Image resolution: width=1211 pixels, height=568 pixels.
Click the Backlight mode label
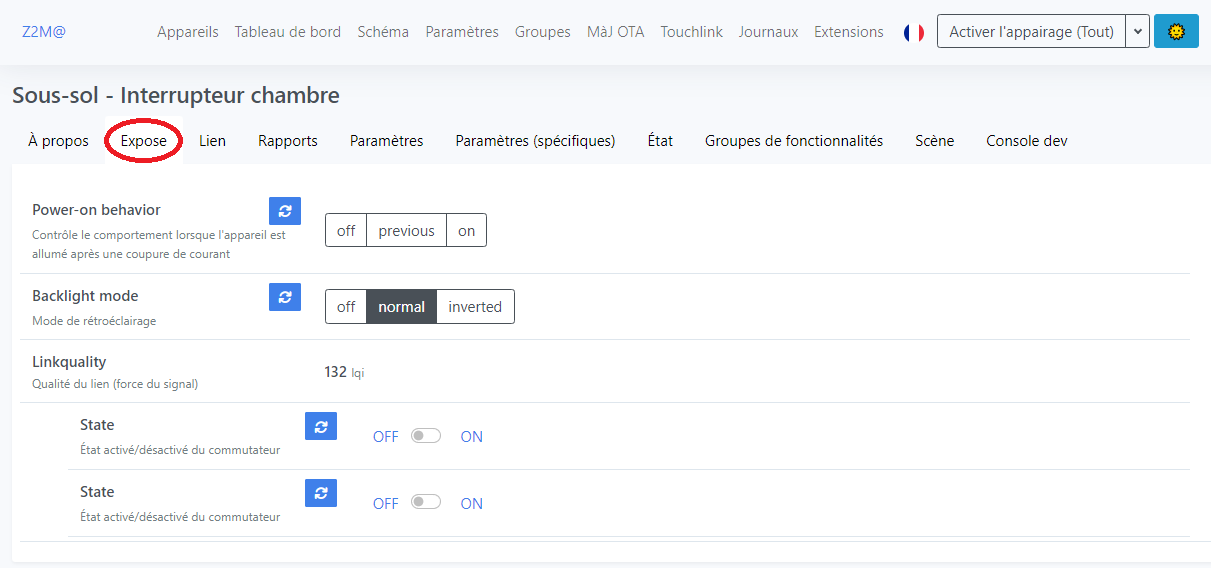point(85,296)
